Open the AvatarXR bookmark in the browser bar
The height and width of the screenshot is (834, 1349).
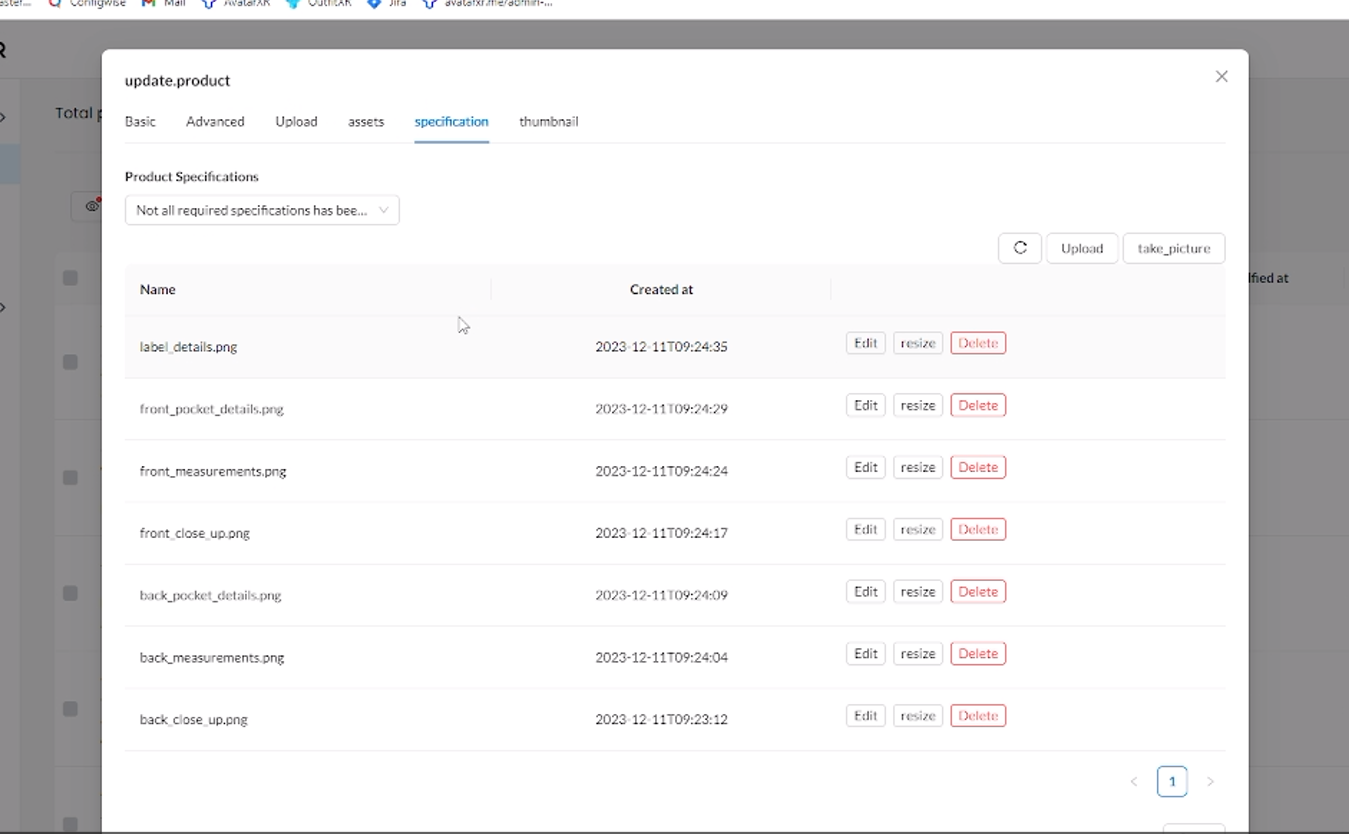[x=236, y=4]
